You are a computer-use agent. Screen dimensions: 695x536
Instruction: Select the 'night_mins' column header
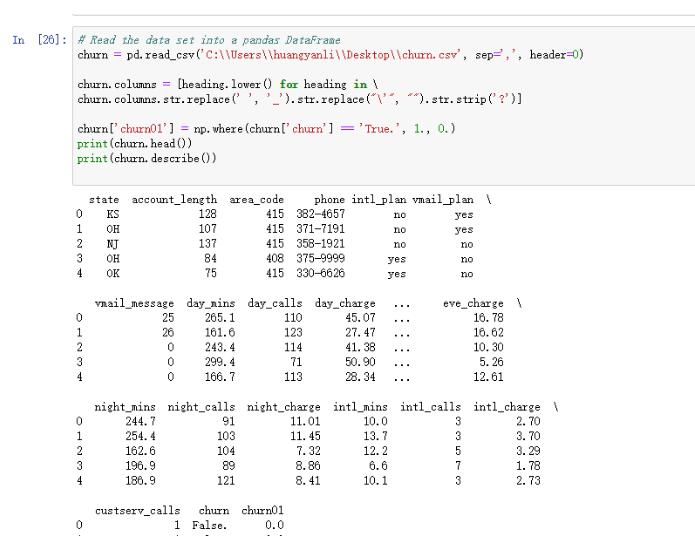click(125, 407)
